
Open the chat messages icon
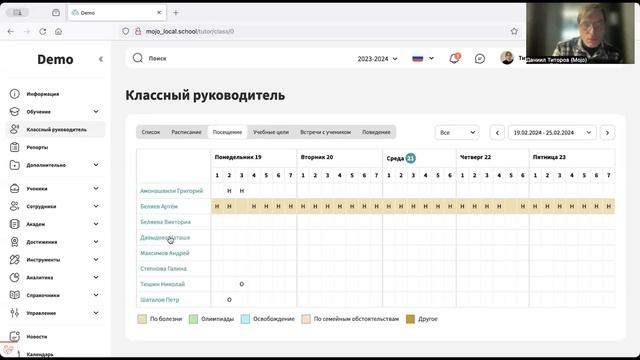pos(480,59)
